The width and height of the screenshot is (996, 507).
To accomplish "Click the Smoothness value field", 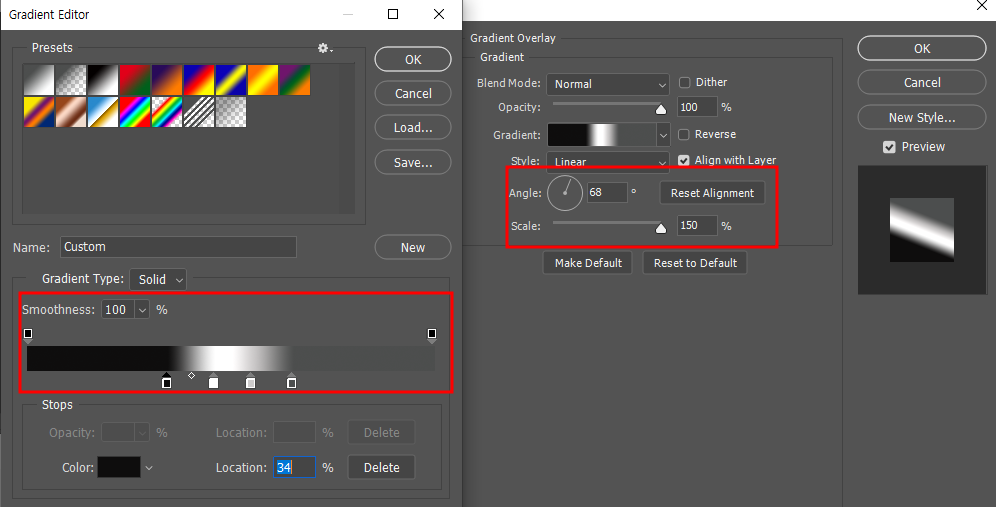I will click(x=118, y=310).
